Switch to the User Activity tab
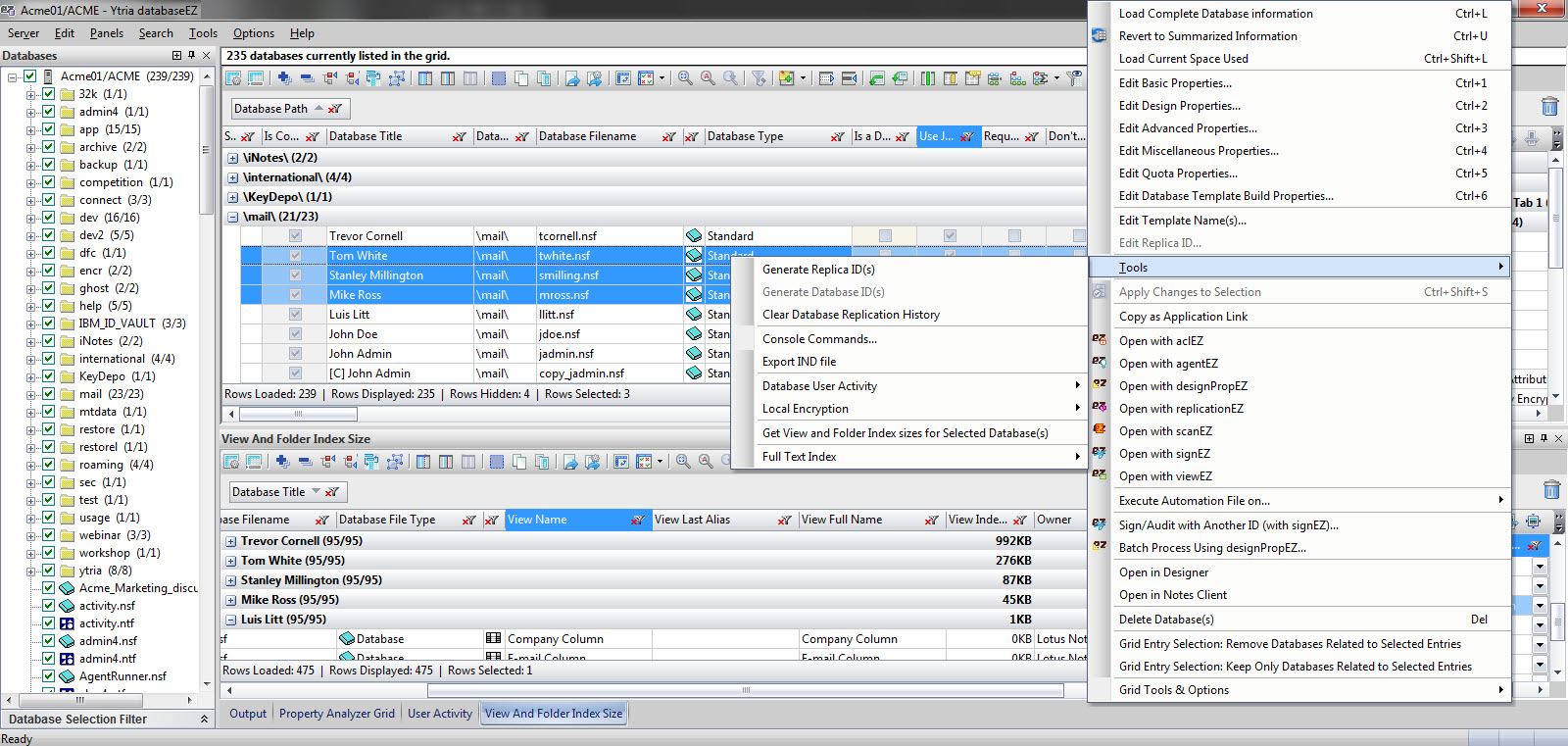The height and width of the screenshot is (746, 1568). pos(440,714)
